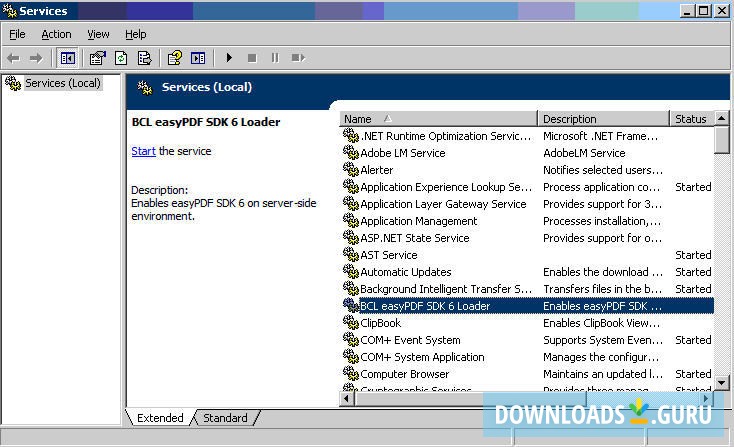The height and width of the screenshot is (447, 734).
Task: Select the Application Layer Gateway Service name
Action: point(443,204)
